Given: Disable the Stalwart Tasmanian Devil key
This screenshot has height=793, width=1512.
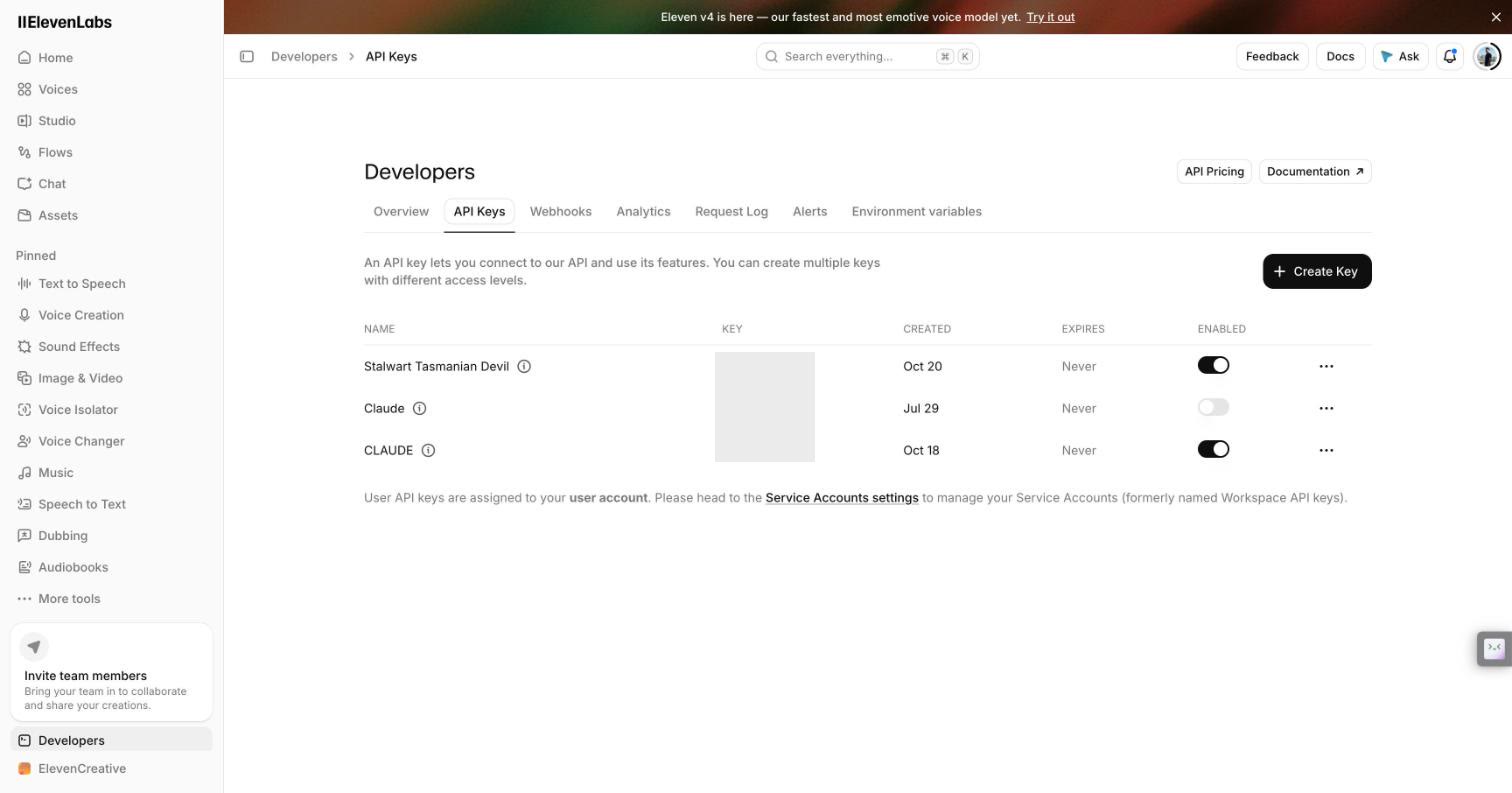Looking at the screenshot, I should (1213, 366).
